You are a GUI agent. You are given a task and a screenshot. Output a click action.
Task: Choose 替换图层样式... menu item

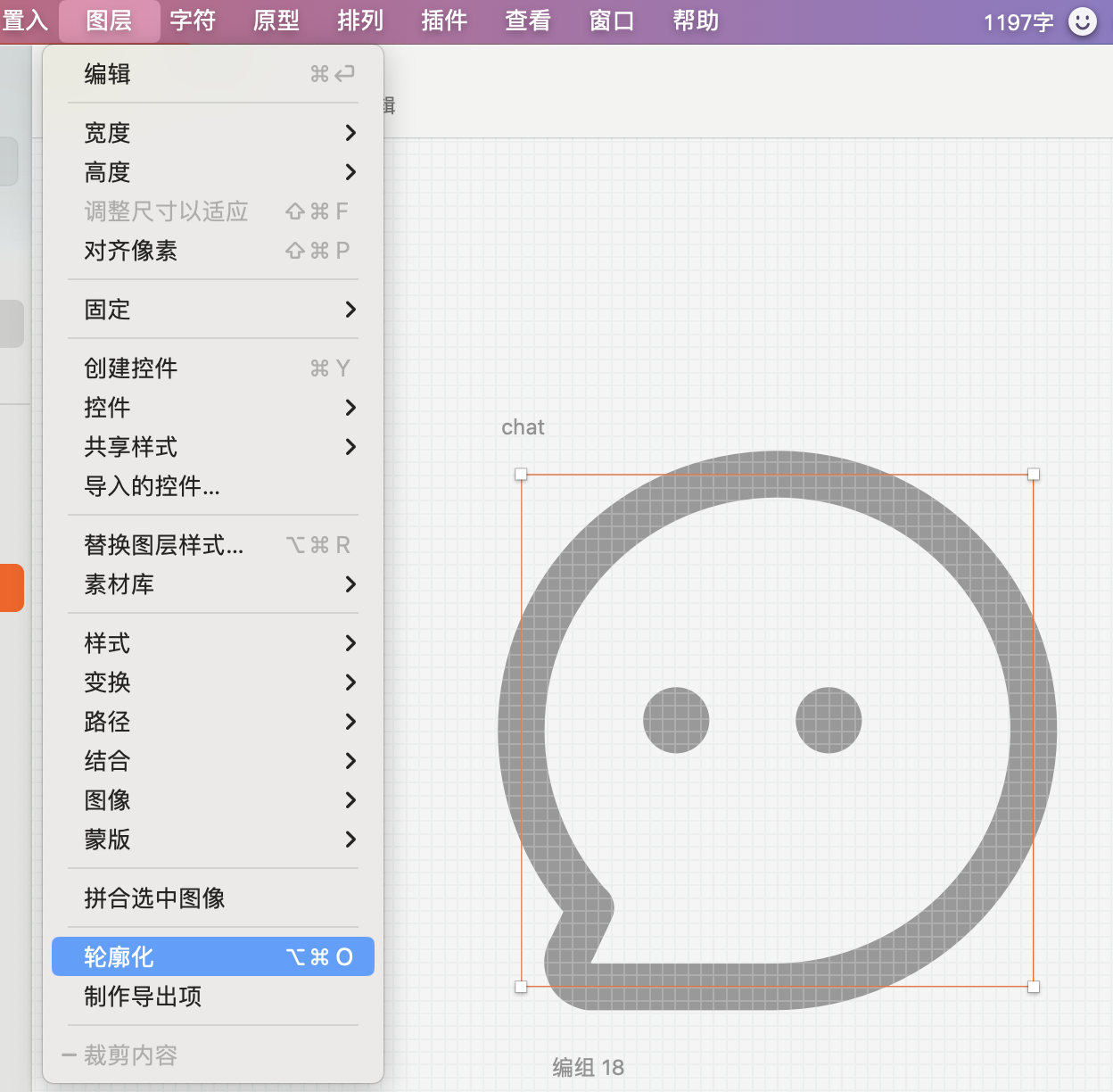[x=213, y=545]
